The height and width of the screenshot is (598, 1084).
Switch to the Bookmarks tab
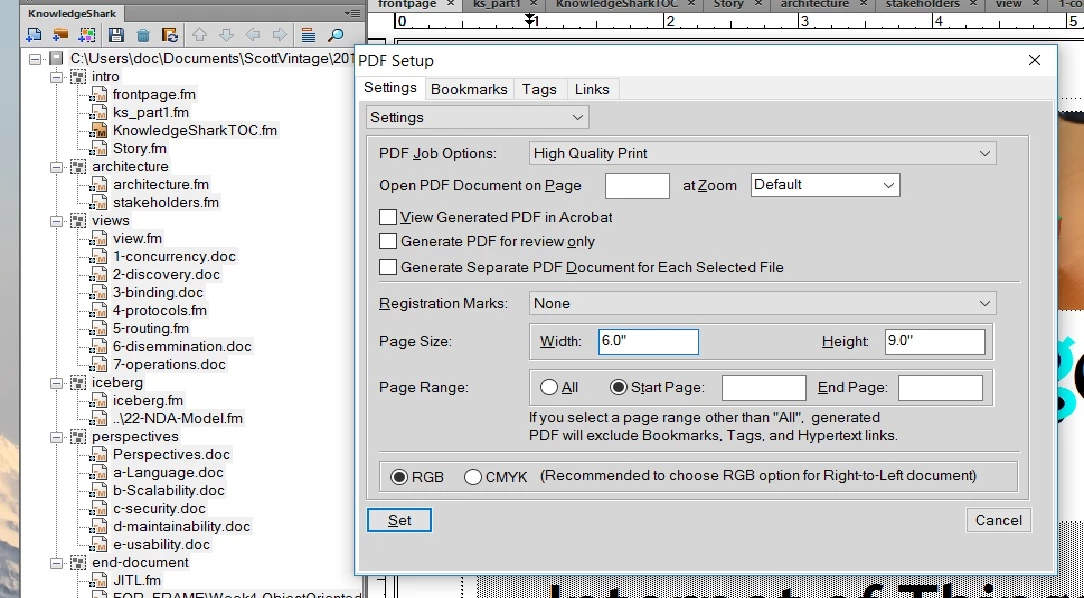tap(469, 89)
